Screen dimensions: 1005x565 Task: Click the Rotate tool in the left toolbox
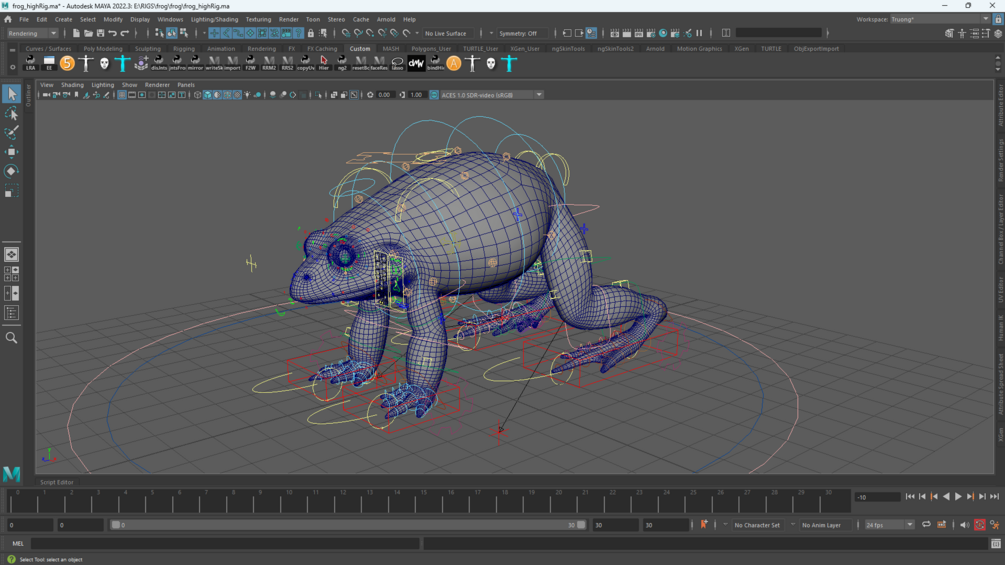click(x=11, y=171)
